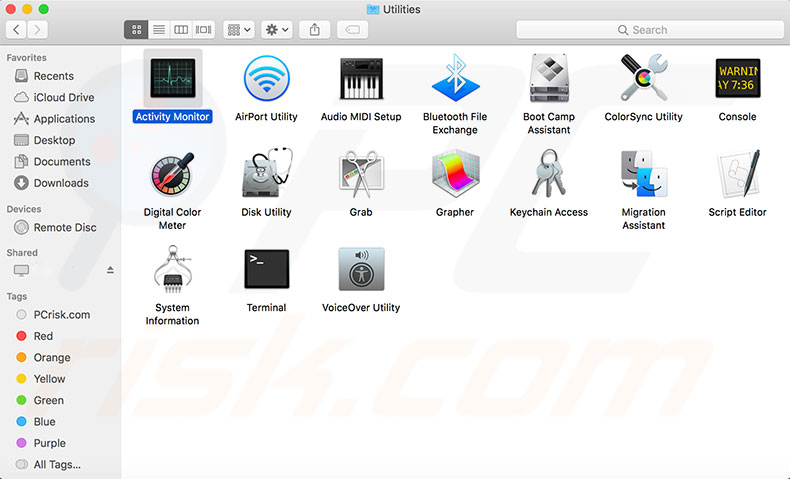Click the Share toolbar button
790x479 pixels.
[314, 30]
